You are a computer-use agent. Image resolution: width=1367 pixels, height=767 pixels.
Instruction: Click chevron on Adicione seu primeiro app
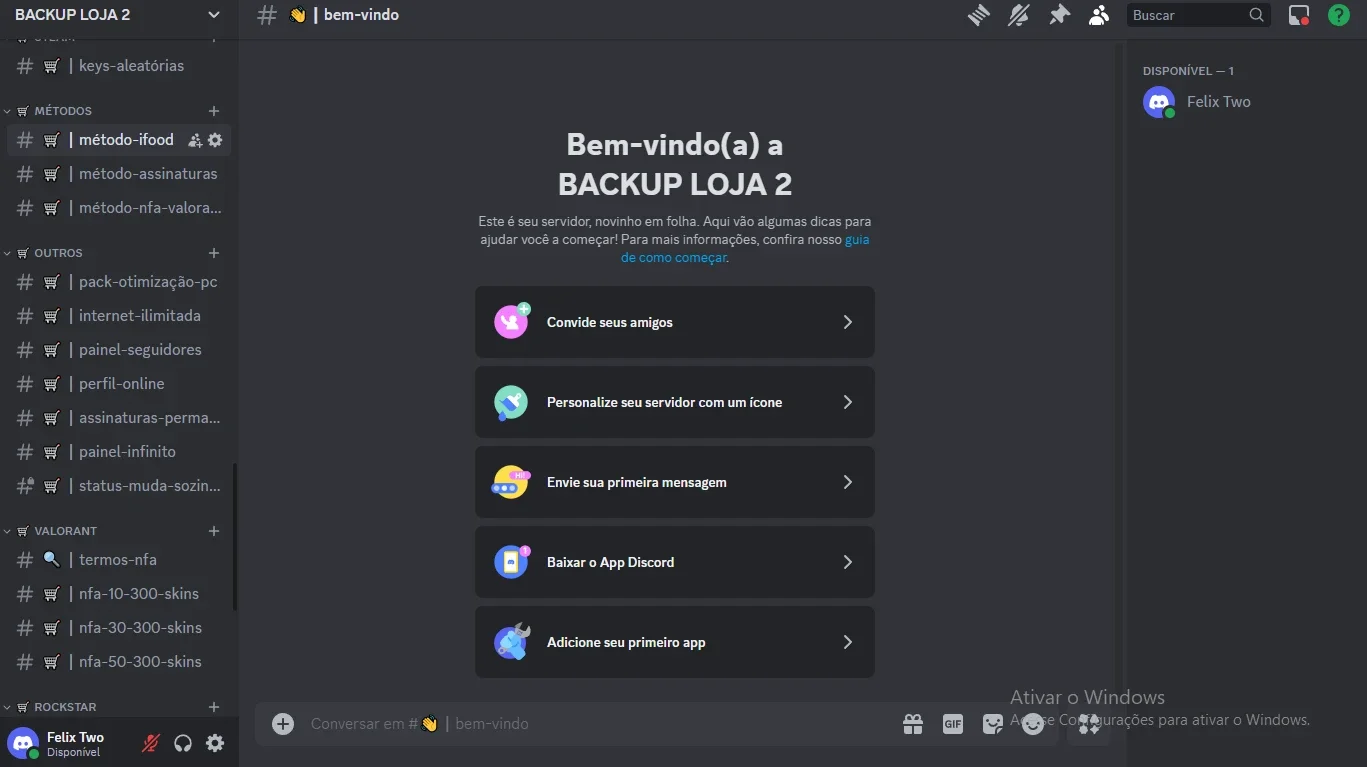click(848, 642)
